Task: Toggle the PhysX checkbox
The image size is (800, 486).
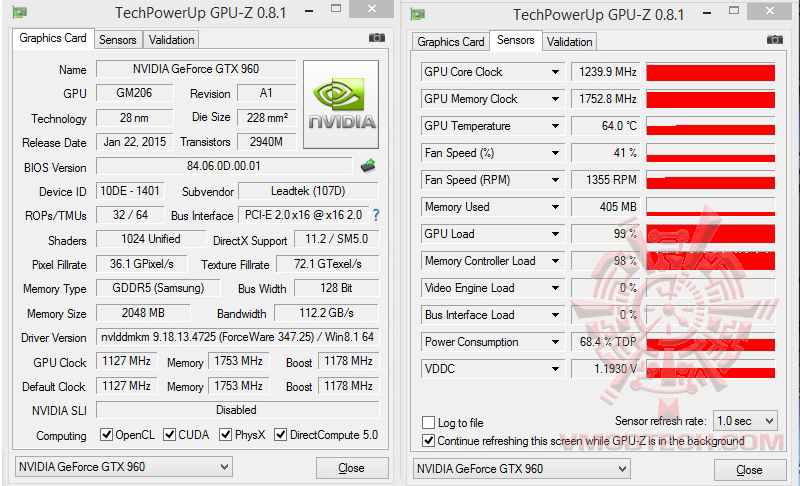Action: (226, 434)
